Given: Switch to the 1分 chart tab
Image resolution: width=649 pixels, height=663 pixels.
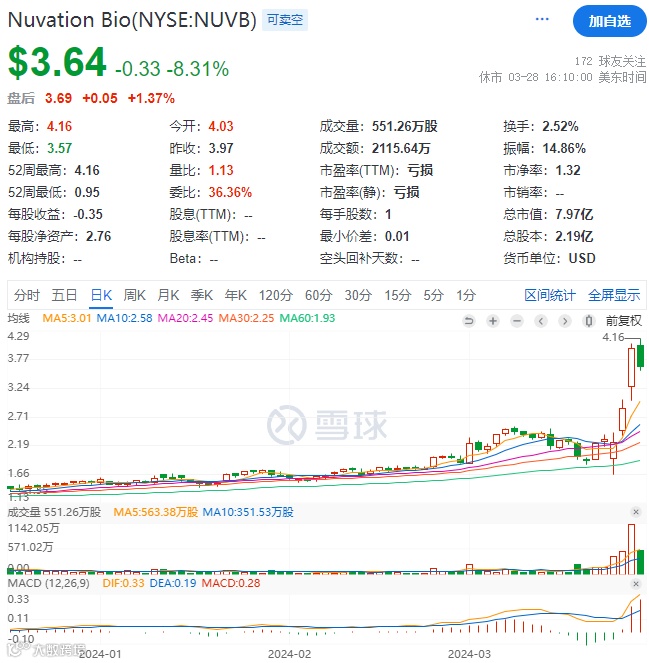Looking at the screenshot, I should coord(466,295).
